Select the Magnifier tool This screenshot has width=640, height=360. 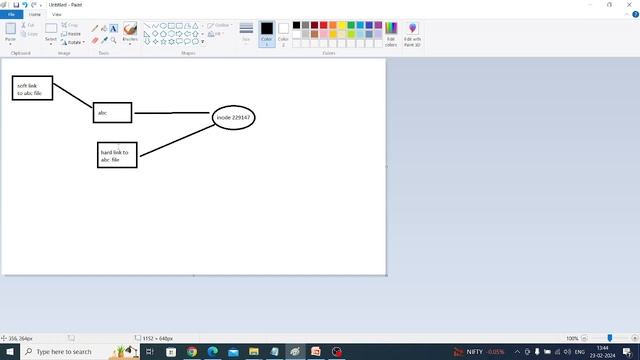[113, 40]
